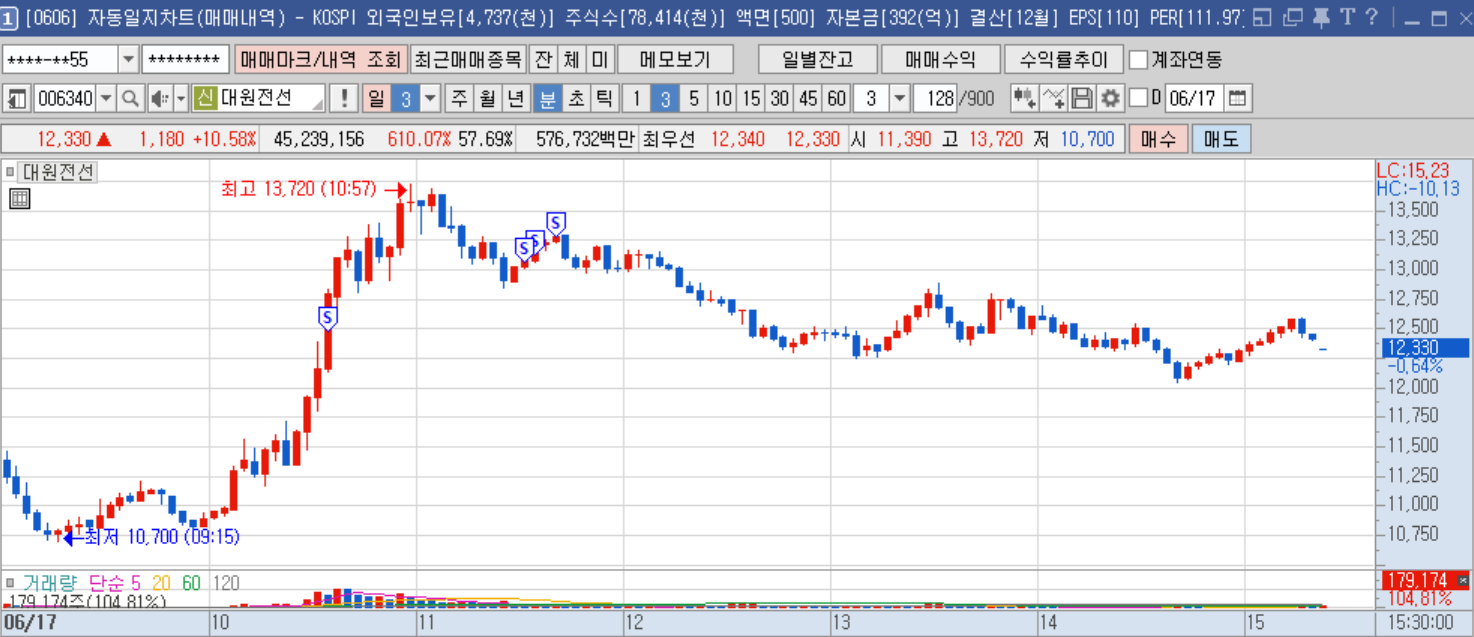Select 분 minute chart toggle
Image resolution: width=1474 pixels, height=637 pixels.
click(548, 98)
